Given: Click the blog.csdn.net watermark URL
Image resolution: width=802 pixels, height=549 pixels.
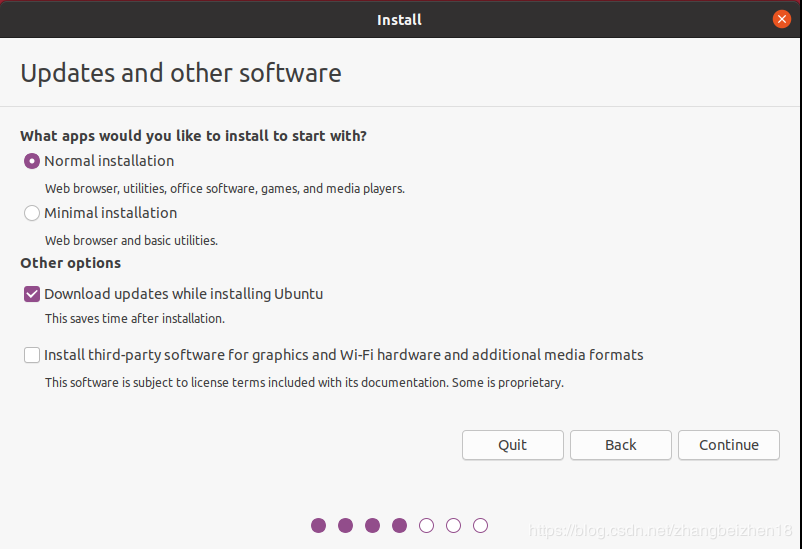Looking at the screenshot, I should (x=660, y=530).
